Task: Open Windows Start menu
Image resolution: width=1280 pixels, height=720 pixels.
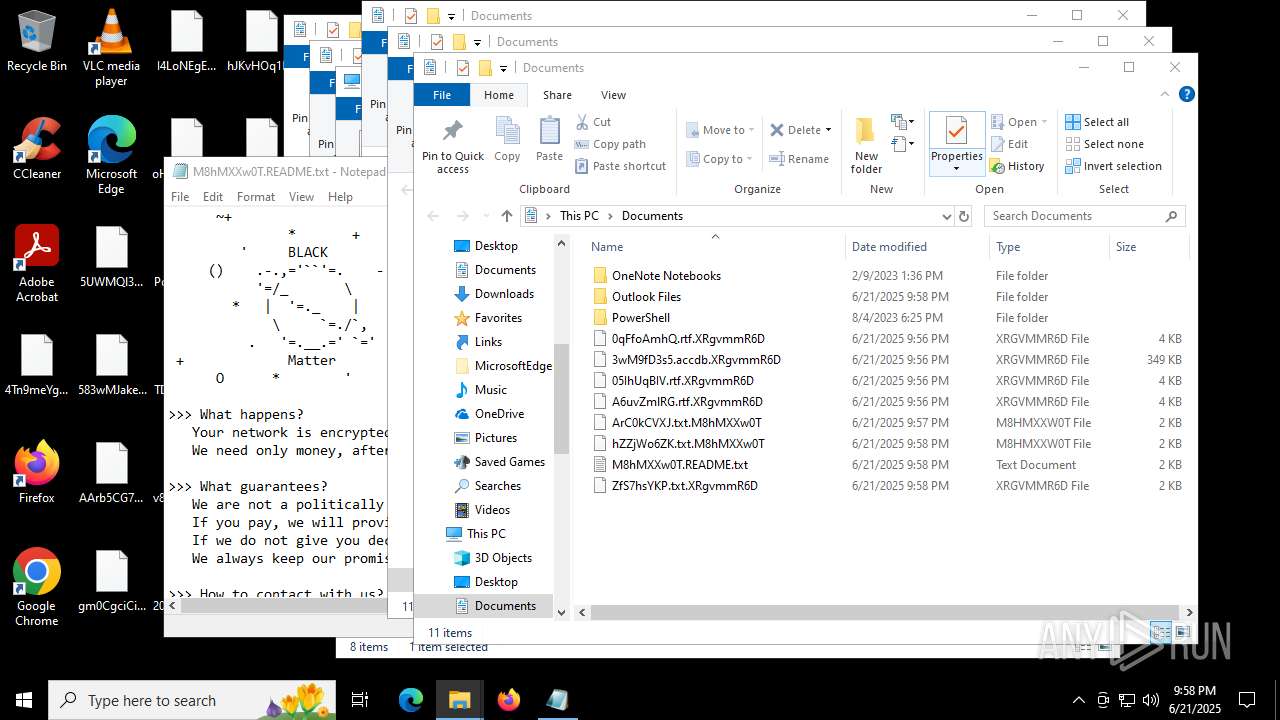Action: [x=23, y=700]
